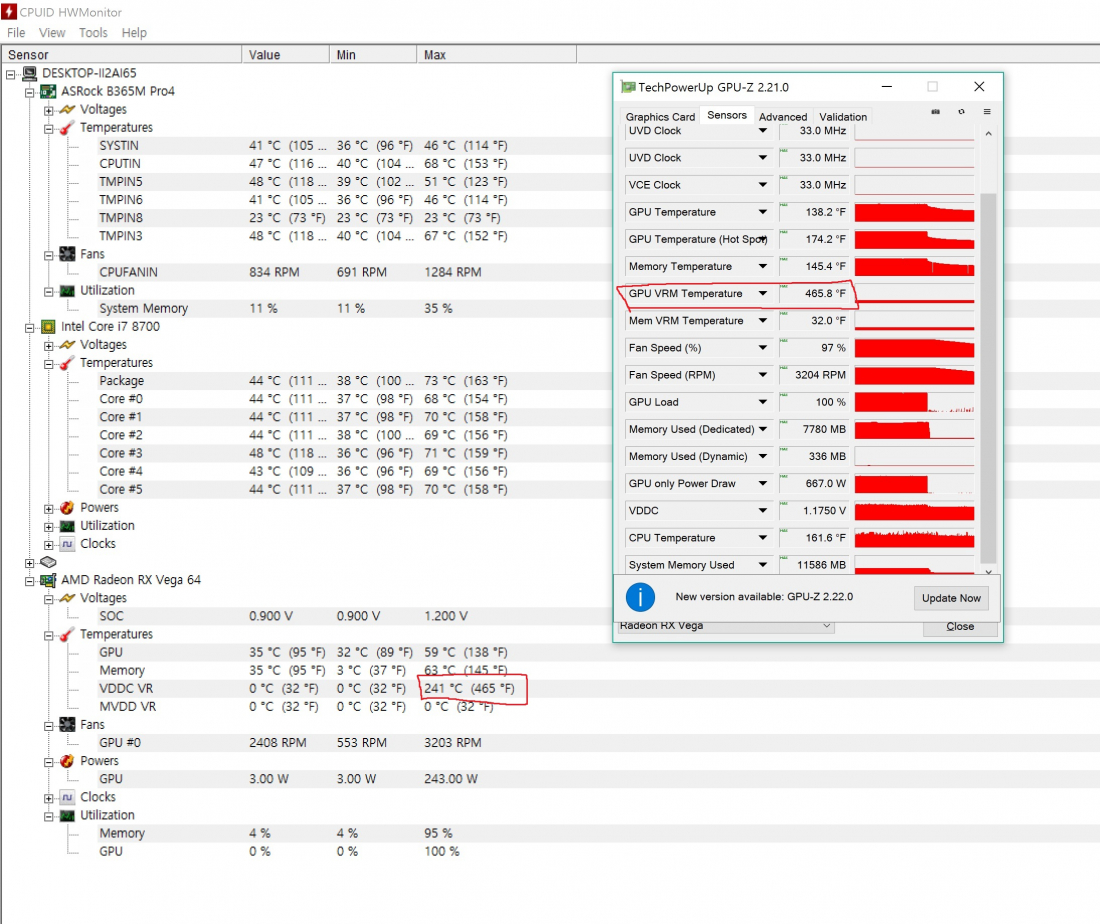Collapse the Intel Core i7 8700 node

(29, 328)
